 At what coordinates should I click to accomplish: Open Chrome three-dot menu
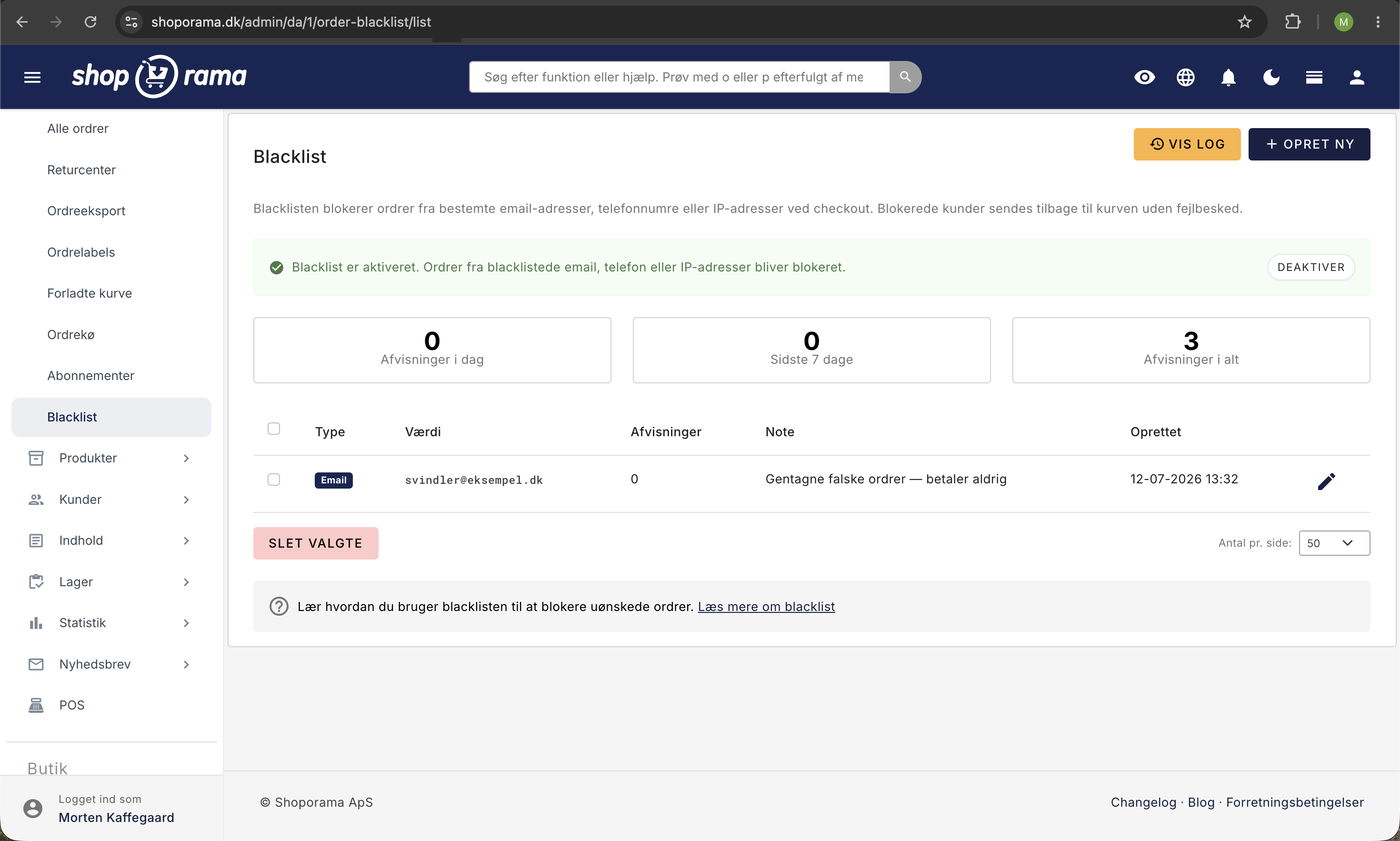1378,21
